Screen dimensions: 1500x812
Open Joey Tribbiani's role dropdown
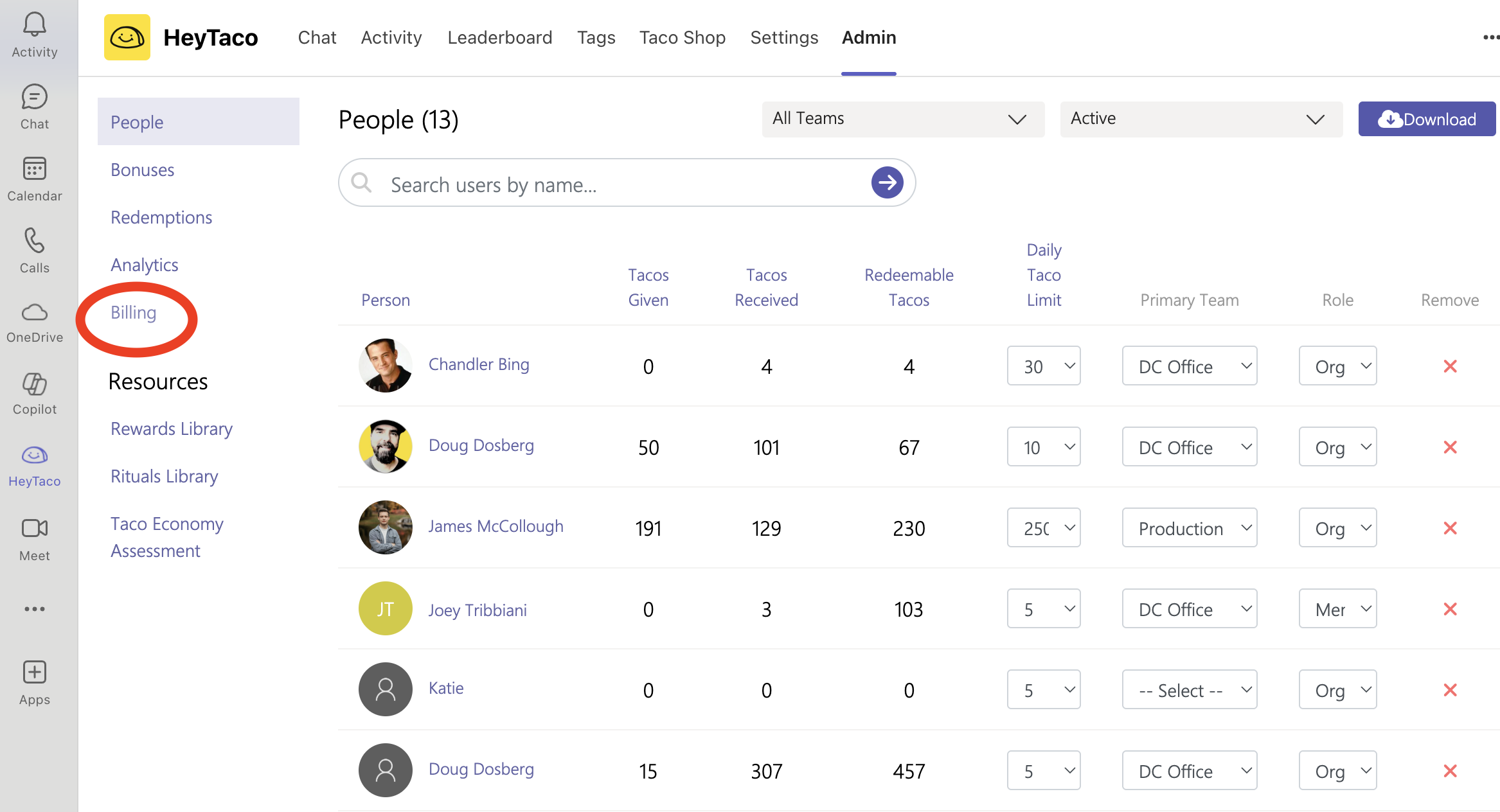pos(1337,609)
